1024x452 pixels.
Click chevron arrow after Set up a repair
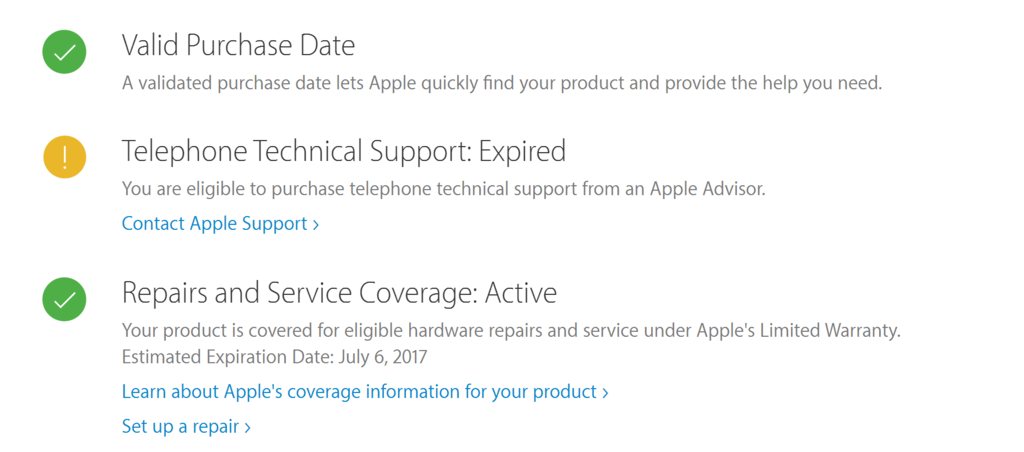(x=247, y=428)
